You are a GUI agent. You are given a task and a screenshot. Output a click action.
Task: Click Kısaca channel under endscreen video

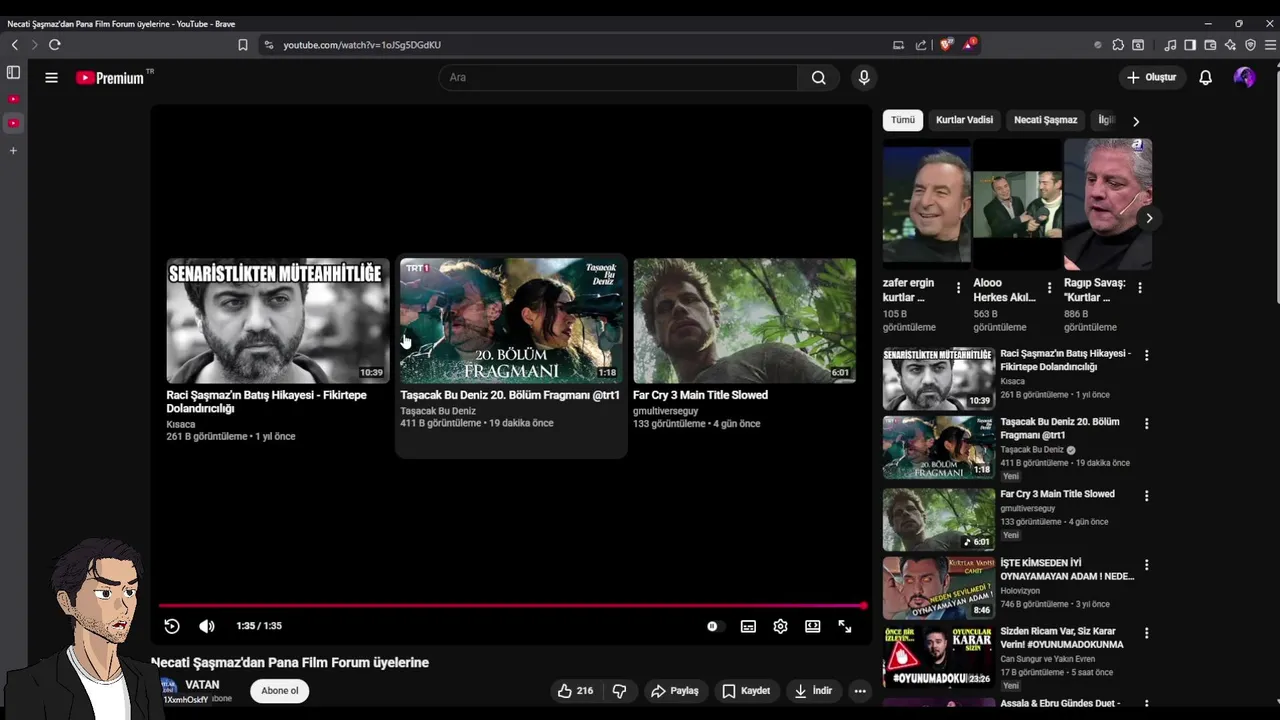[x=181, y=424]
